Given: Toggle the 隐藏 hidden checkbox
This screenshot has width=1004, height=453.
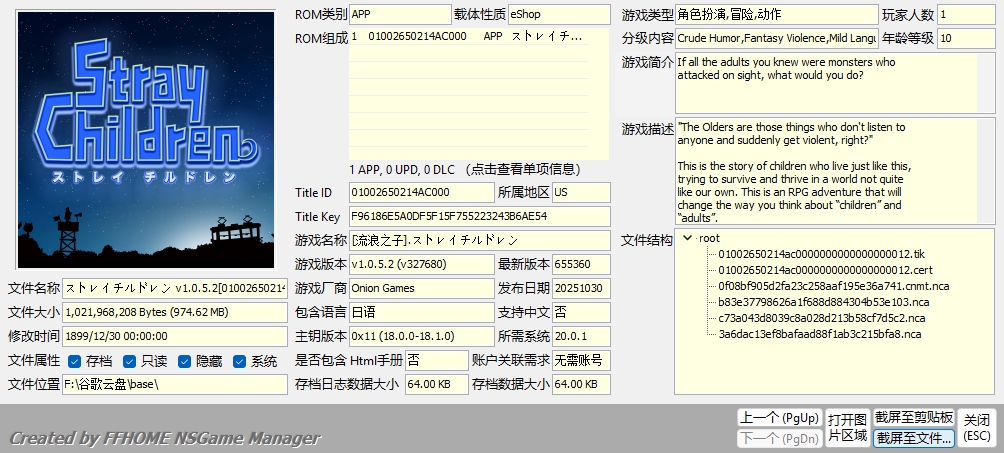Looking at the screenshot, I should [184, 362].
